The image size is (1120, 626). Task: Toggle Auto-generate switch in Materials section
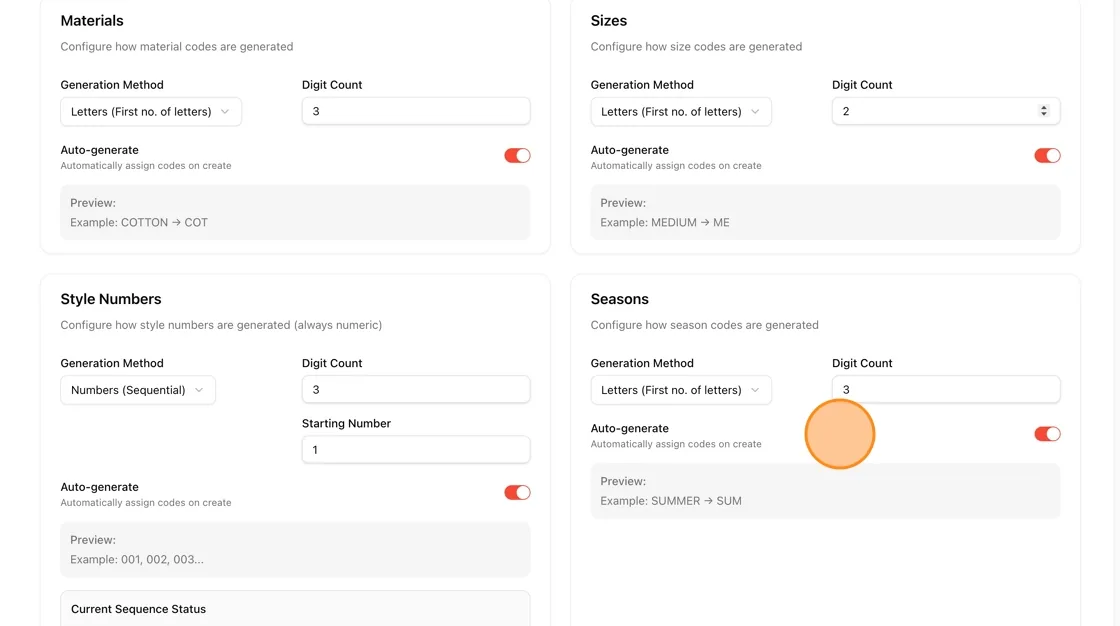click(517, 155)
